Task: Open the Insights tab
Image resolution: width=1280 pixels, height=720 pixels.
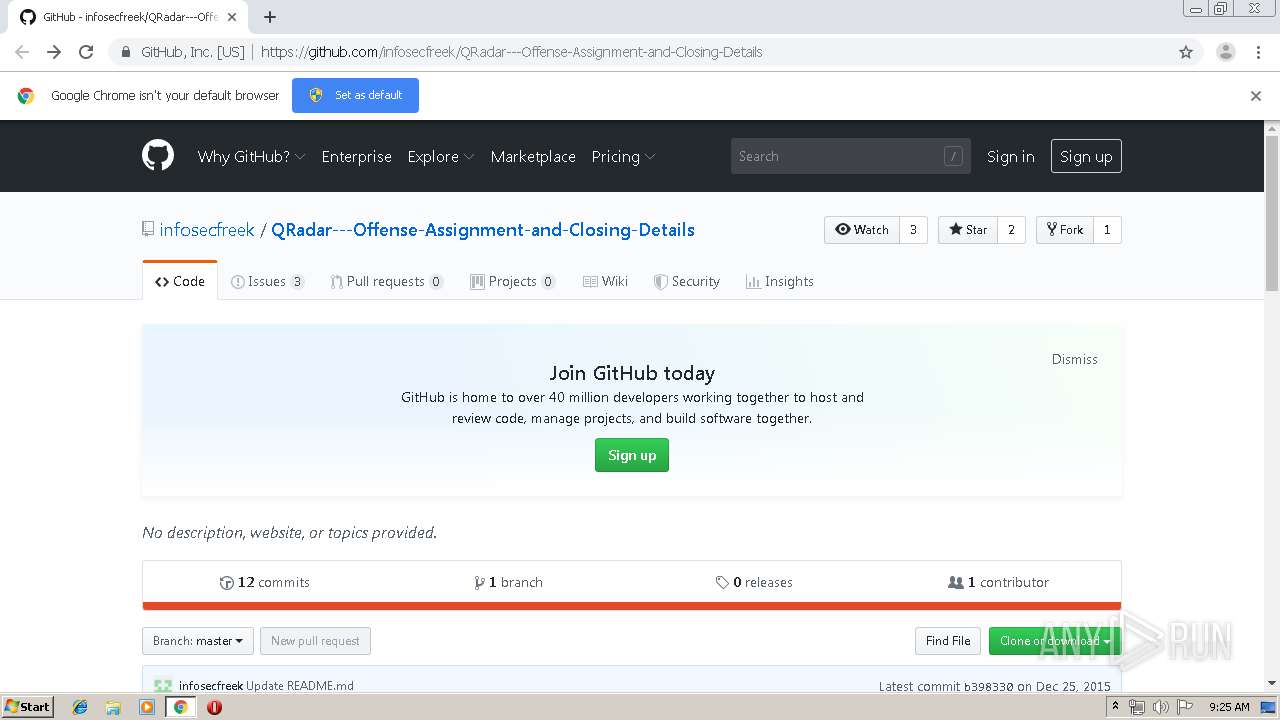Action: click(779, 281)
